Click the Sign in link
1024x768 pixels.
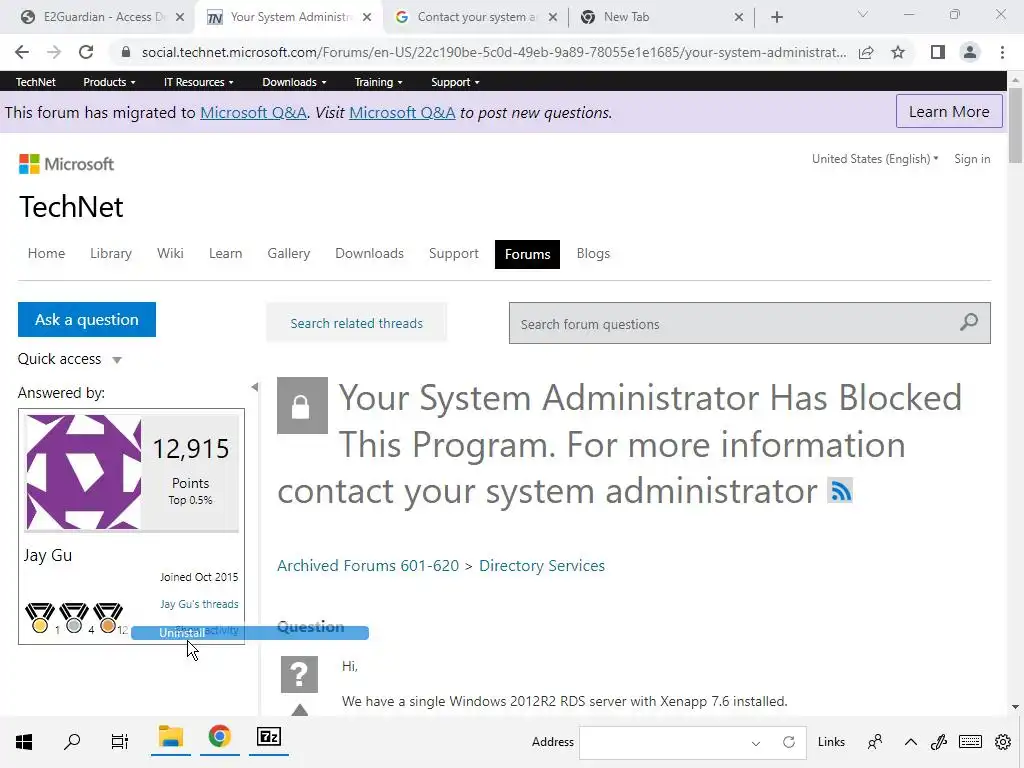pyautogui.click(x=972, y=159)
